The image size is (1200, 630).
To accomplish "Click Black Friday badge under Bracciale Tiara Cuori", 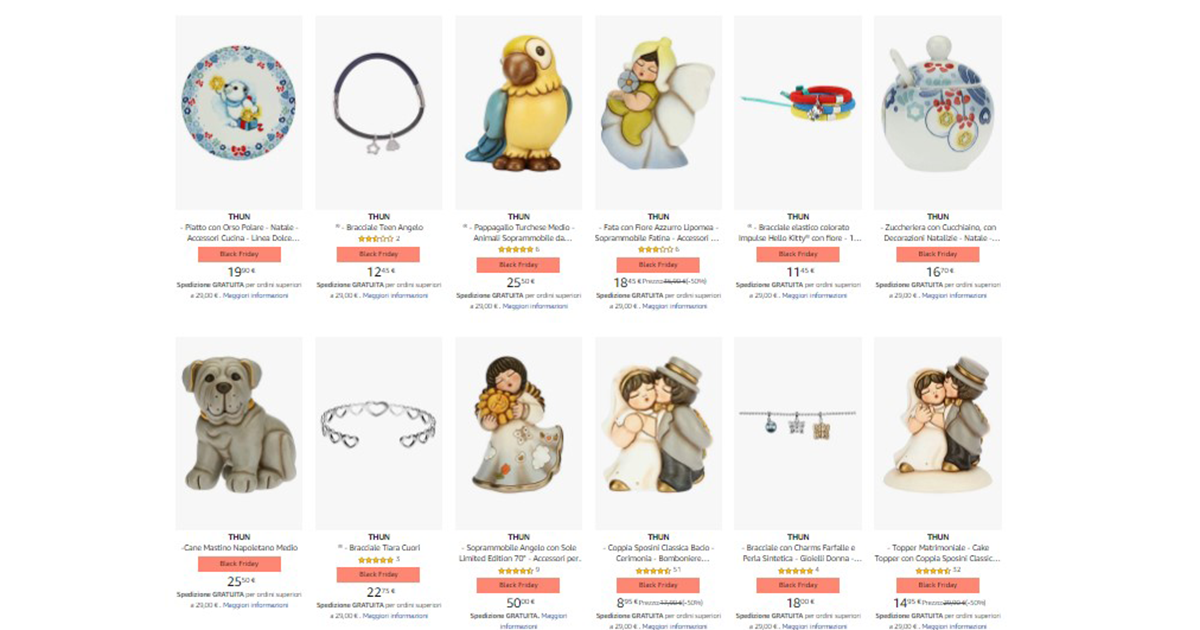I will [x=379, y=574].
